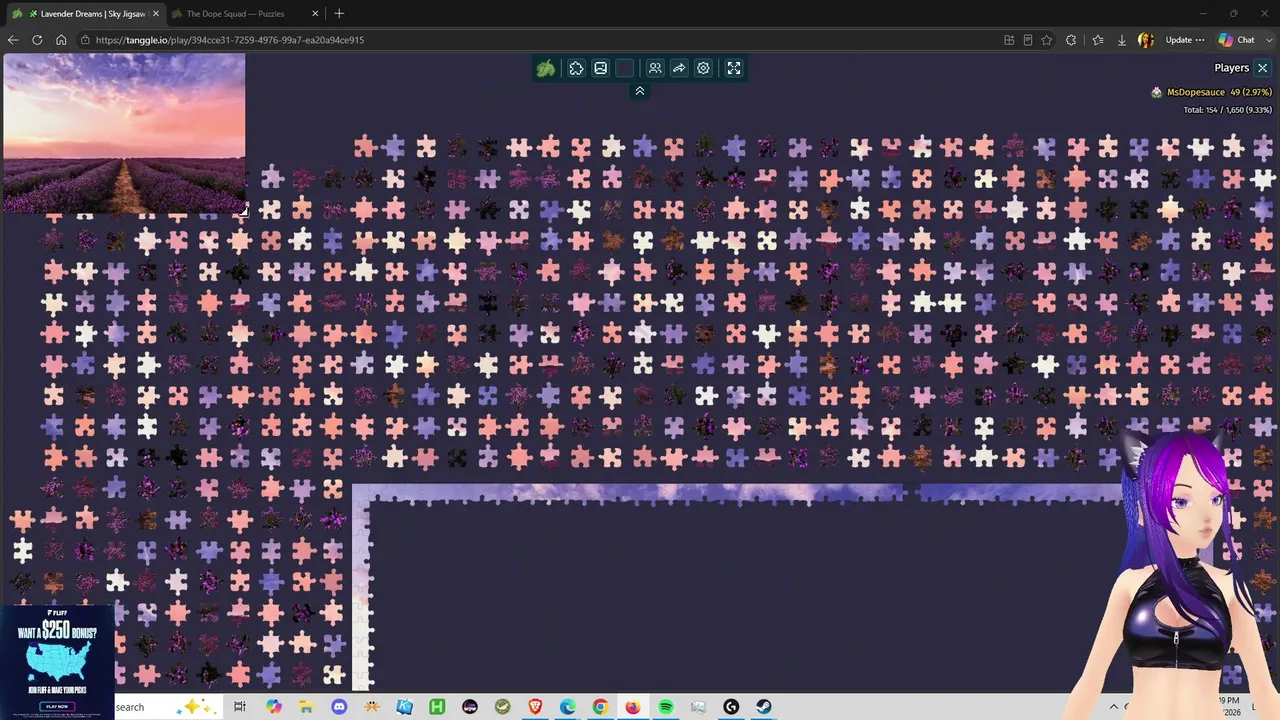
Task: Open the browser profile avatar
Action: [1146, 40]
